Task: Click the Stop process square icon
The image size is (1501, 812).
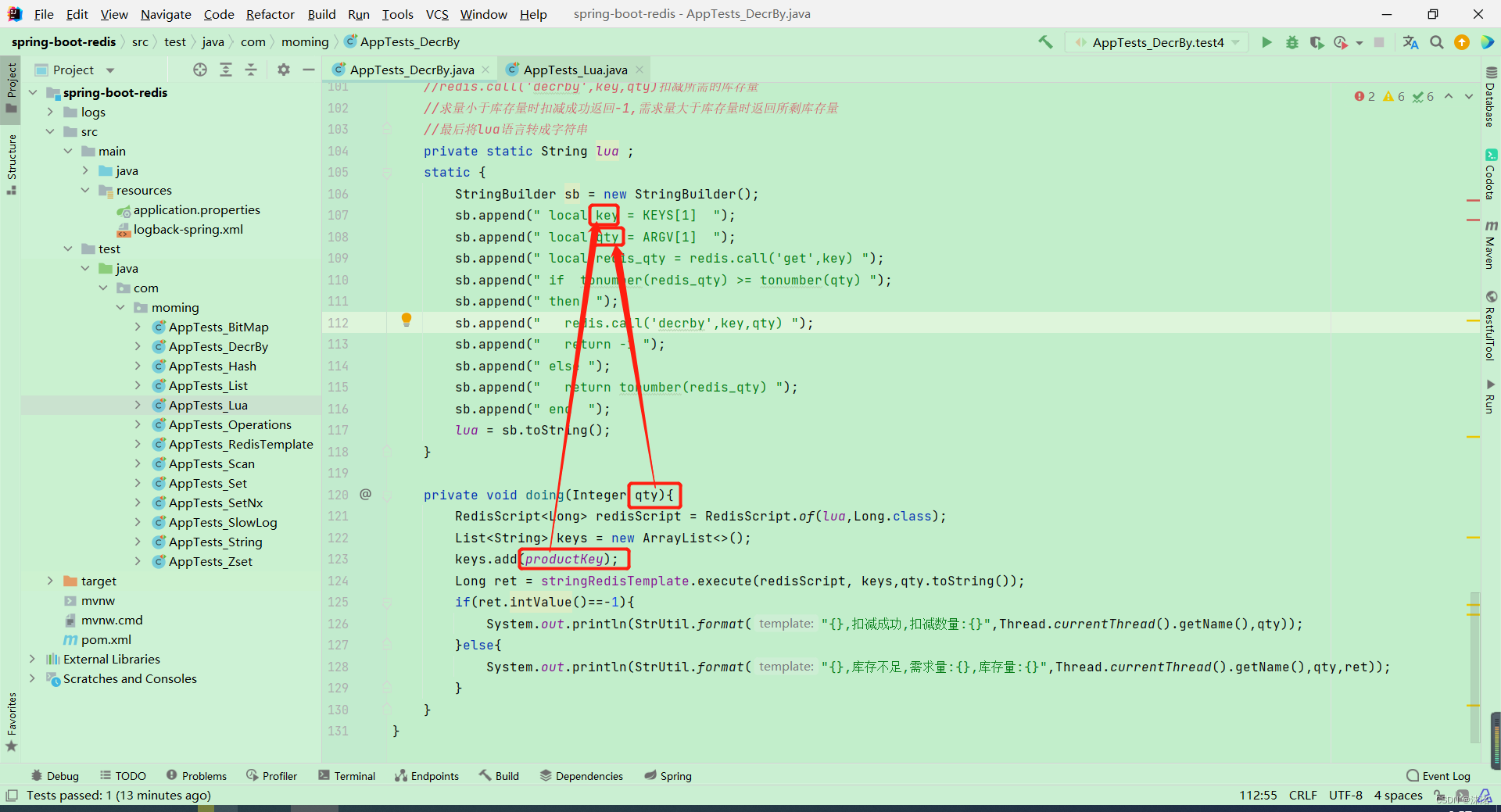Action: pyautogui.click(x=1379, y=42)
